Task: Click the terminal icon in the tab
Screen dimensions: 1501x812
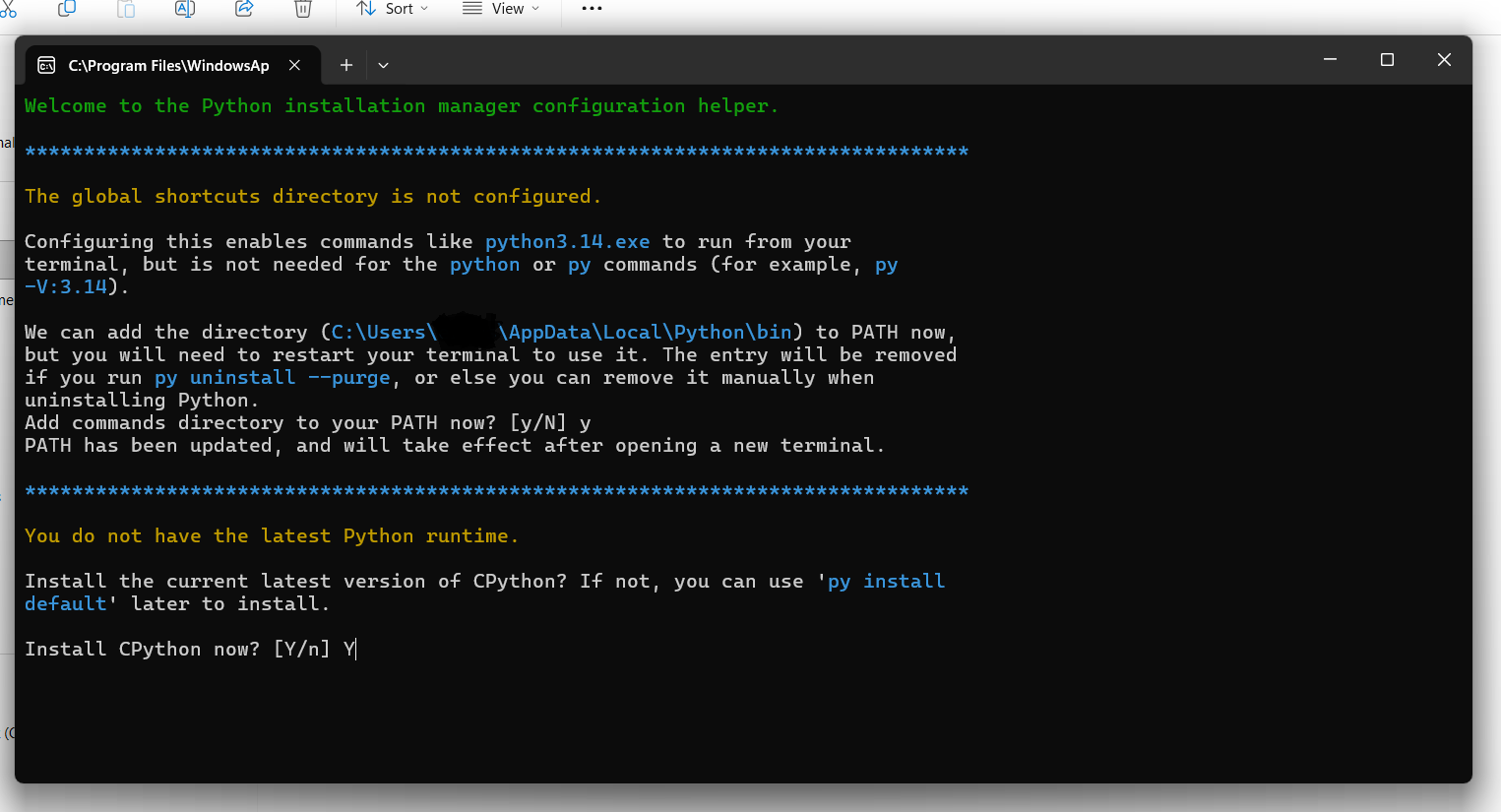Action: pyautogui.click(x=46, y=65)
